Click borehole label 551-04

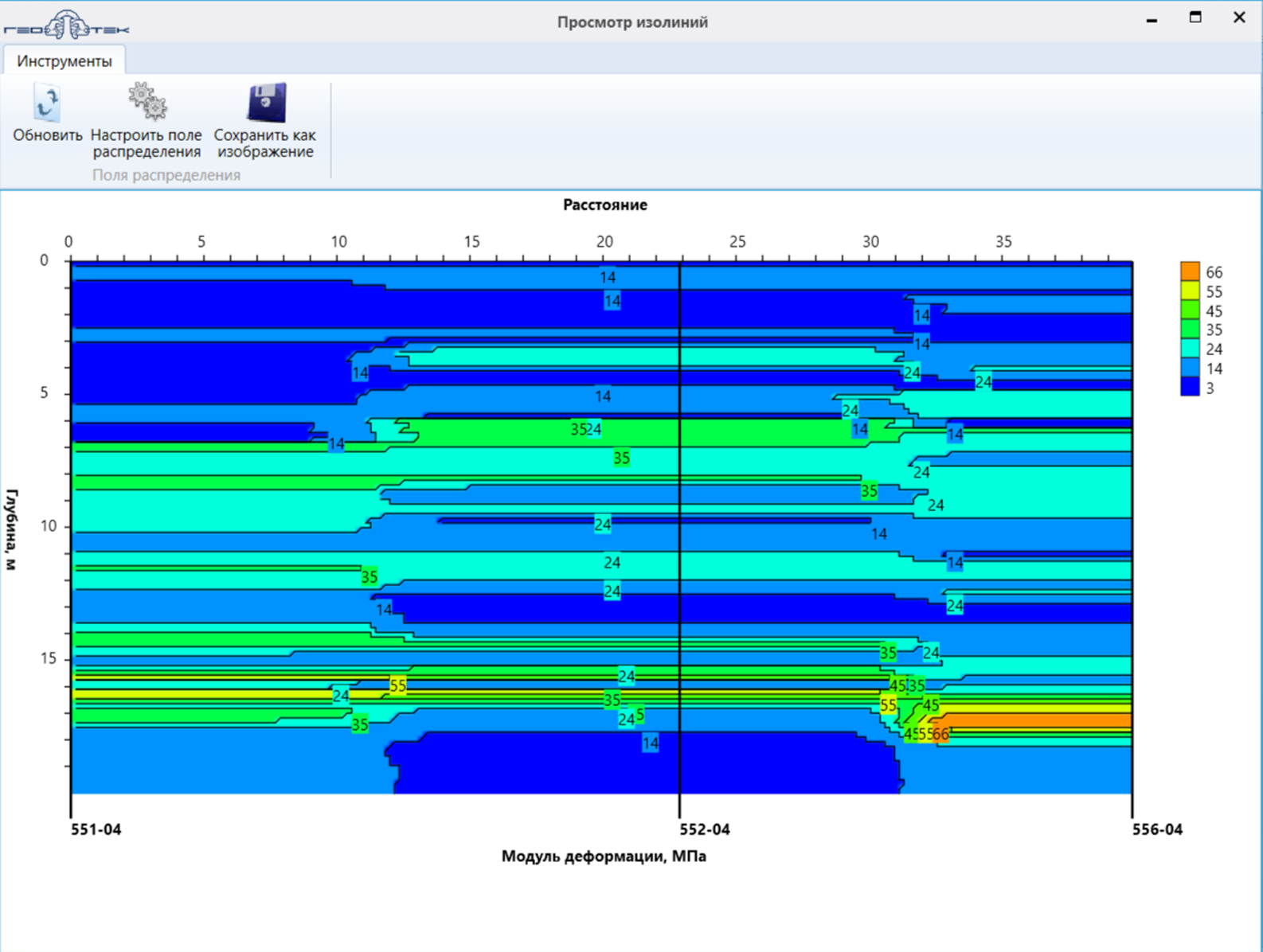[x=96, y=829]
